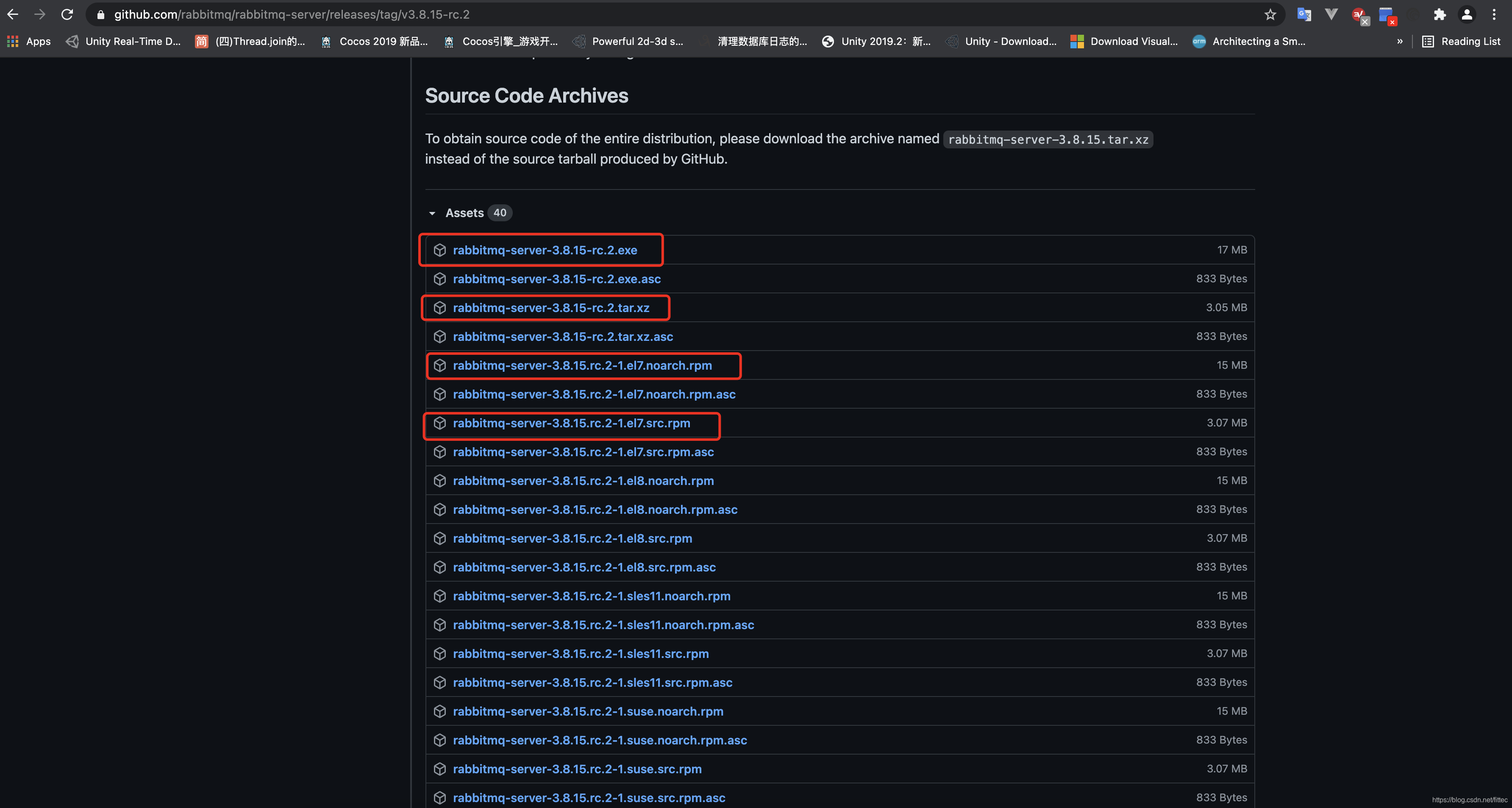Open the Extensions puzzle menu
This screenshot has width=1512, height=808.
coord(1439,15)
